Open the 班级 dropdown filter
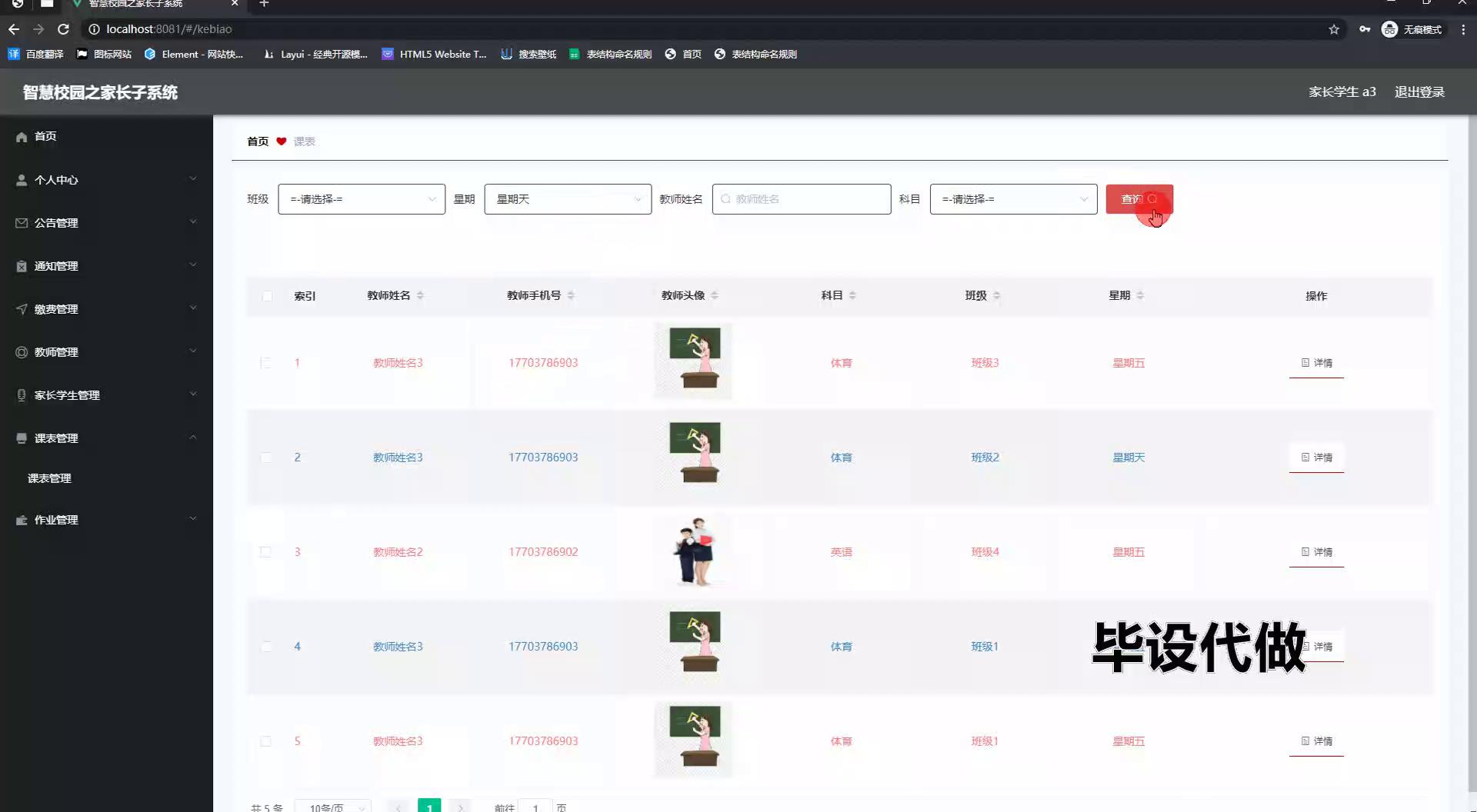 tap(361, 199)
